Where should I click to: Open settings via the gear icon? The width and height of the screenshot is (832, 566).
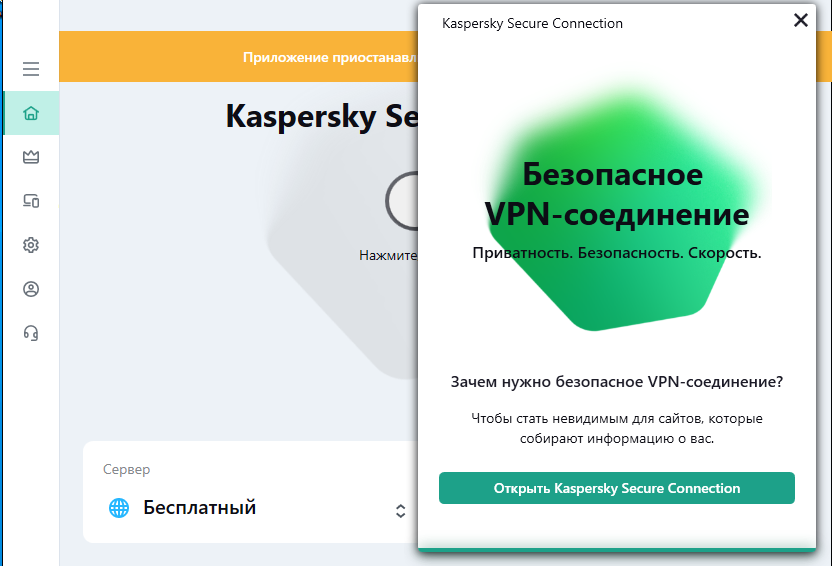[x=31, y=245]
